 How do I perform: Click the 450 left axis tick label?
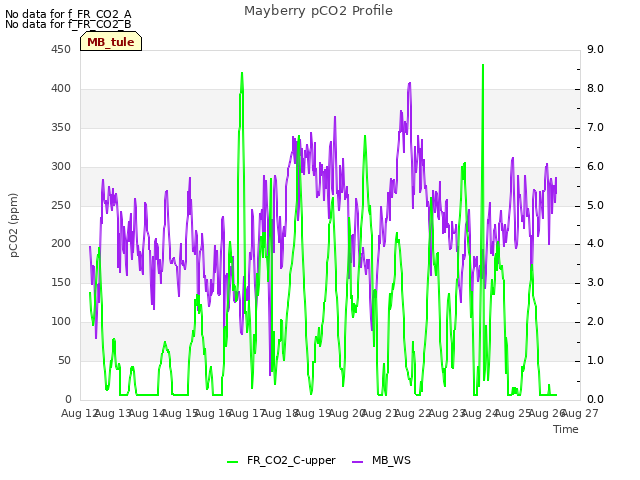[61, 50]
